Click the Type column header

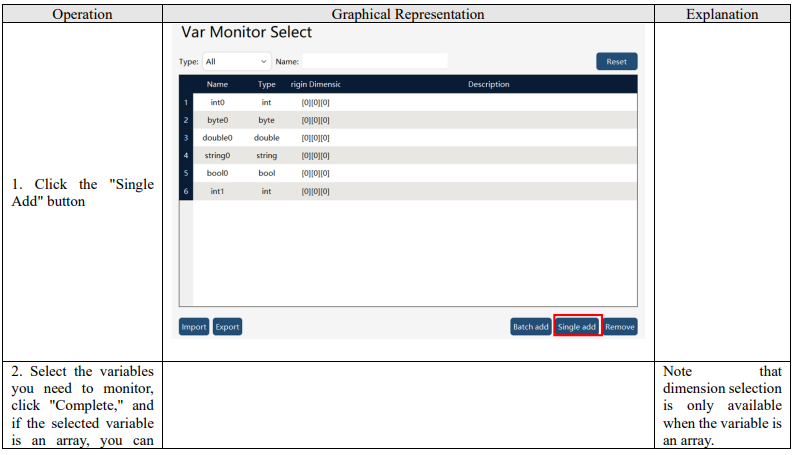click(x=267, y=84)
